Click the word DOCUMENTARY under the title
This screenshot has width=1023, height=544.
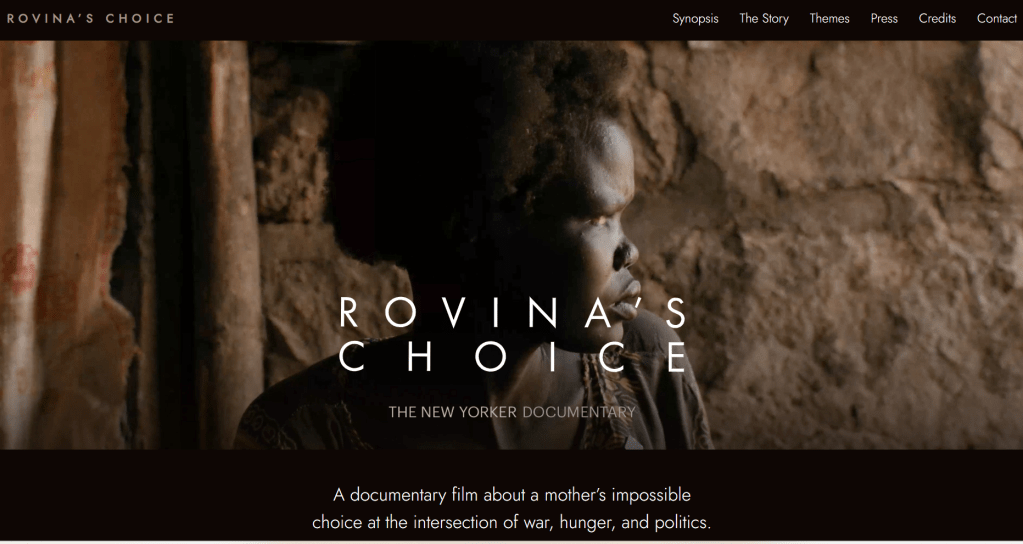pos(579,412)
